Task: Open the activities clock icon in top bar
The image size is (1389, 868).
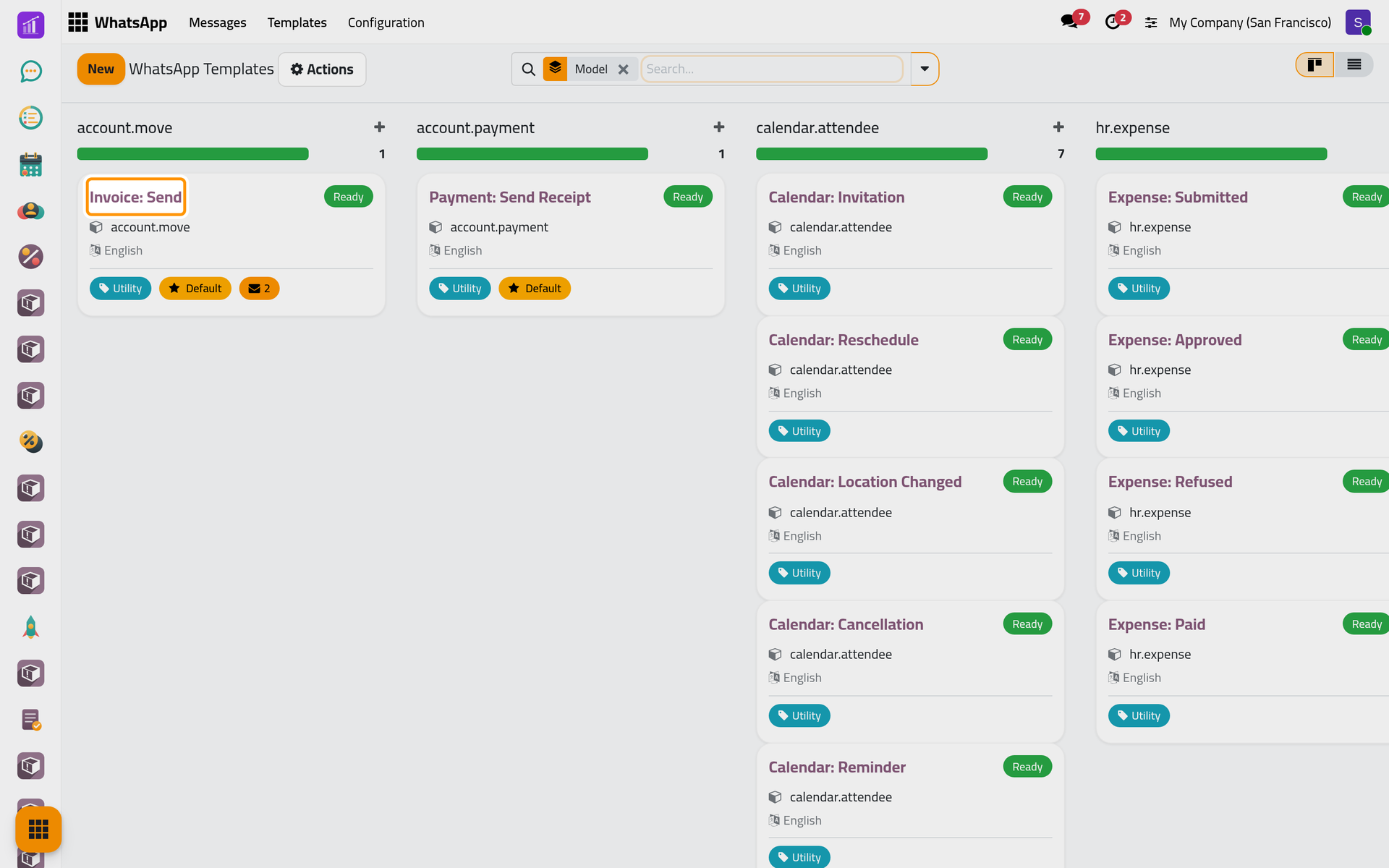Action: point(1113,22)
